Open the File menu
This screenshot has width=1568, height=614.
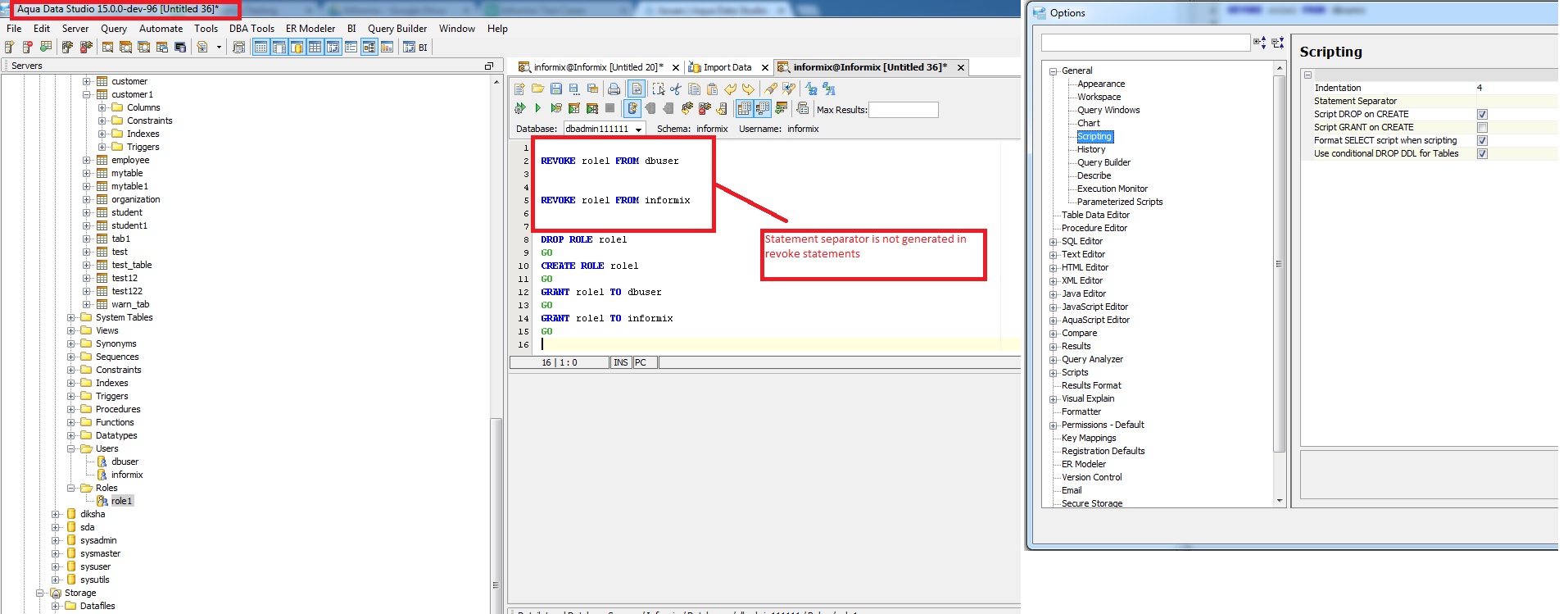[14, 28]
